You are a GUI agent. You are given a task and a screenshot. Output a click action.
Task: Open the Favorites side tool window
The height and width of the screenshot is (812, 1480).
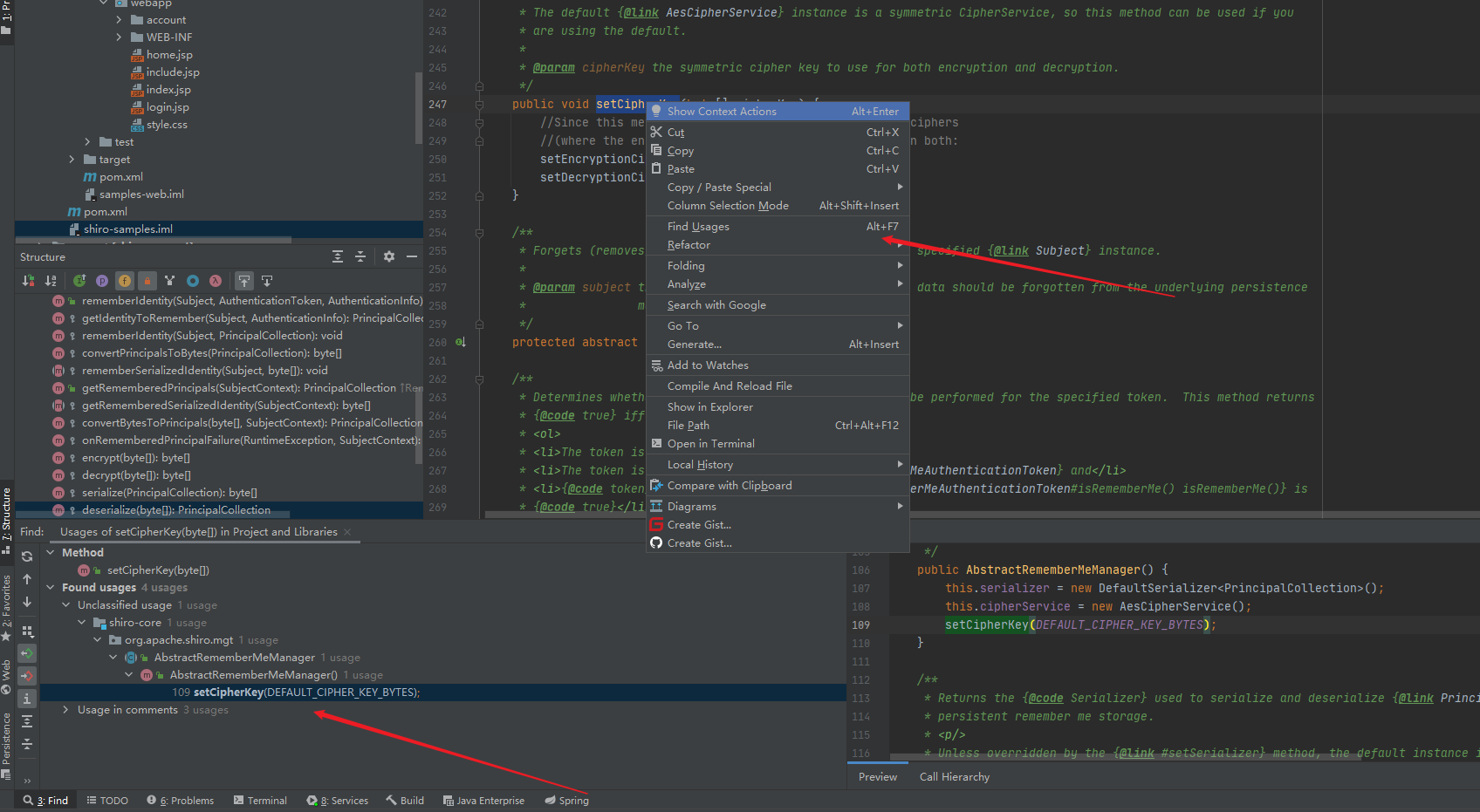point(6,607)
